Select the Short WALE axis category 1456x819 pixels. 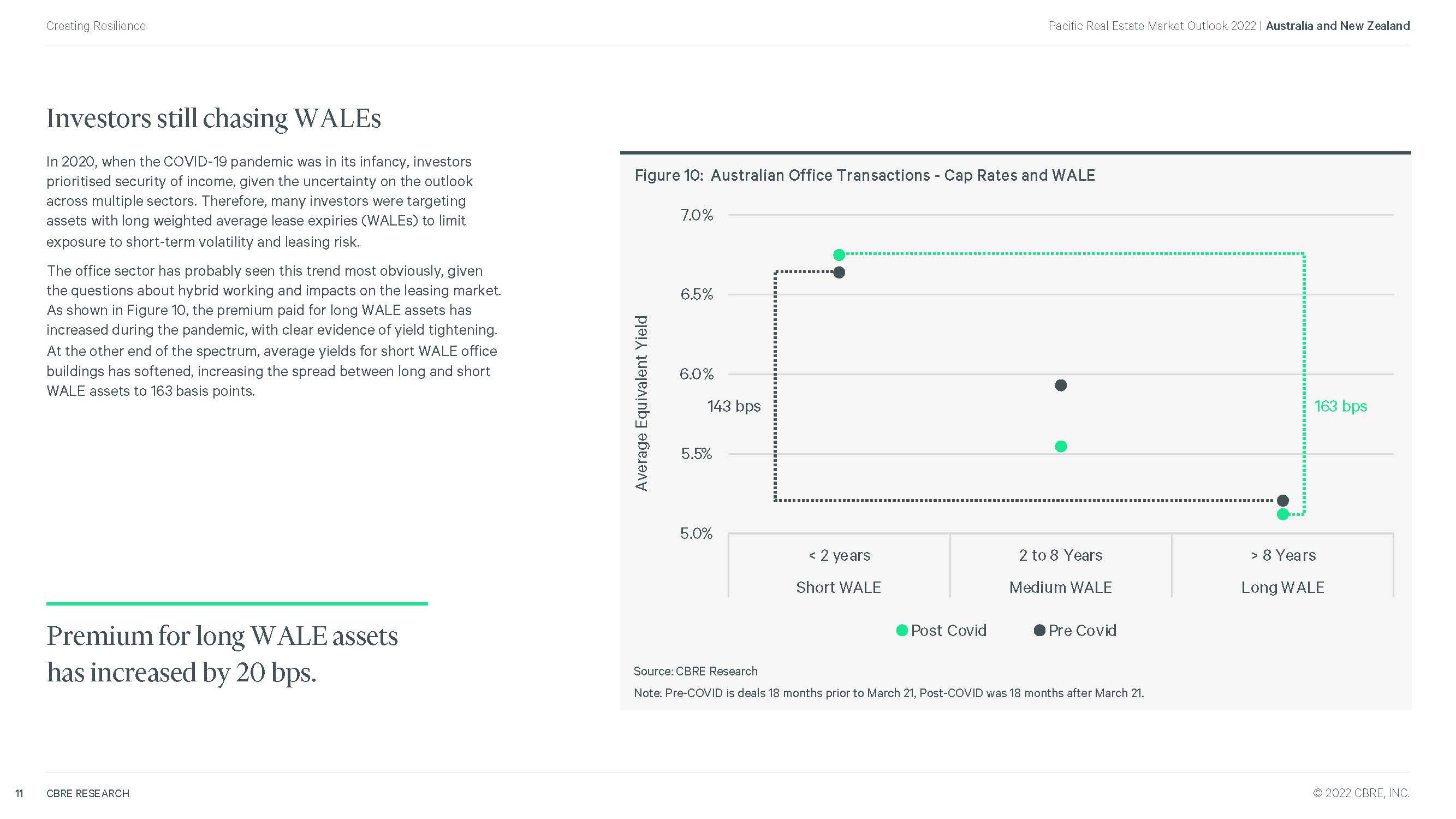(x=839, y=587)
